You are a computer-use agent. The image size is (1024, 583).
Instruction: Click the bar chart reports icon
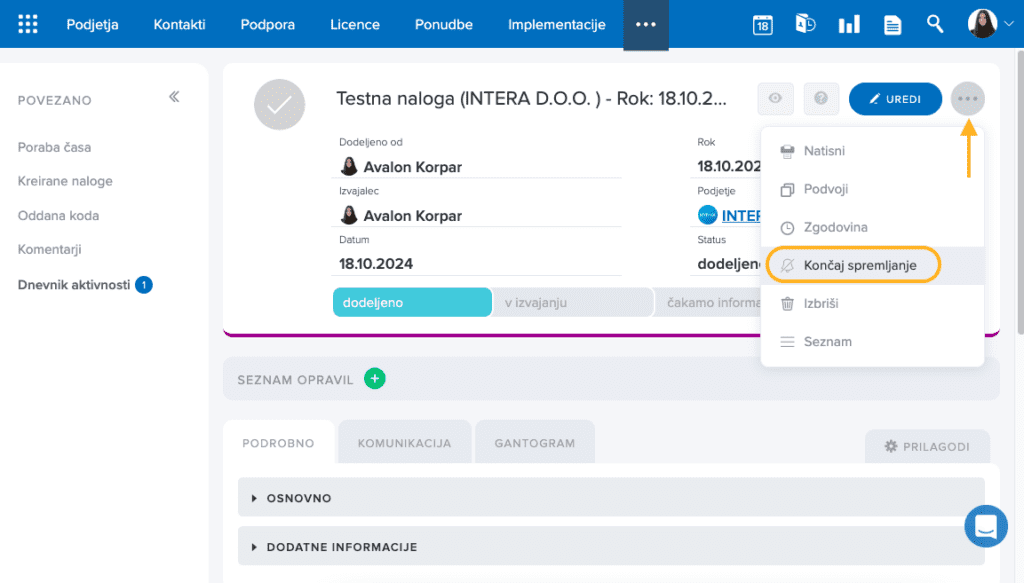[849, 25]
